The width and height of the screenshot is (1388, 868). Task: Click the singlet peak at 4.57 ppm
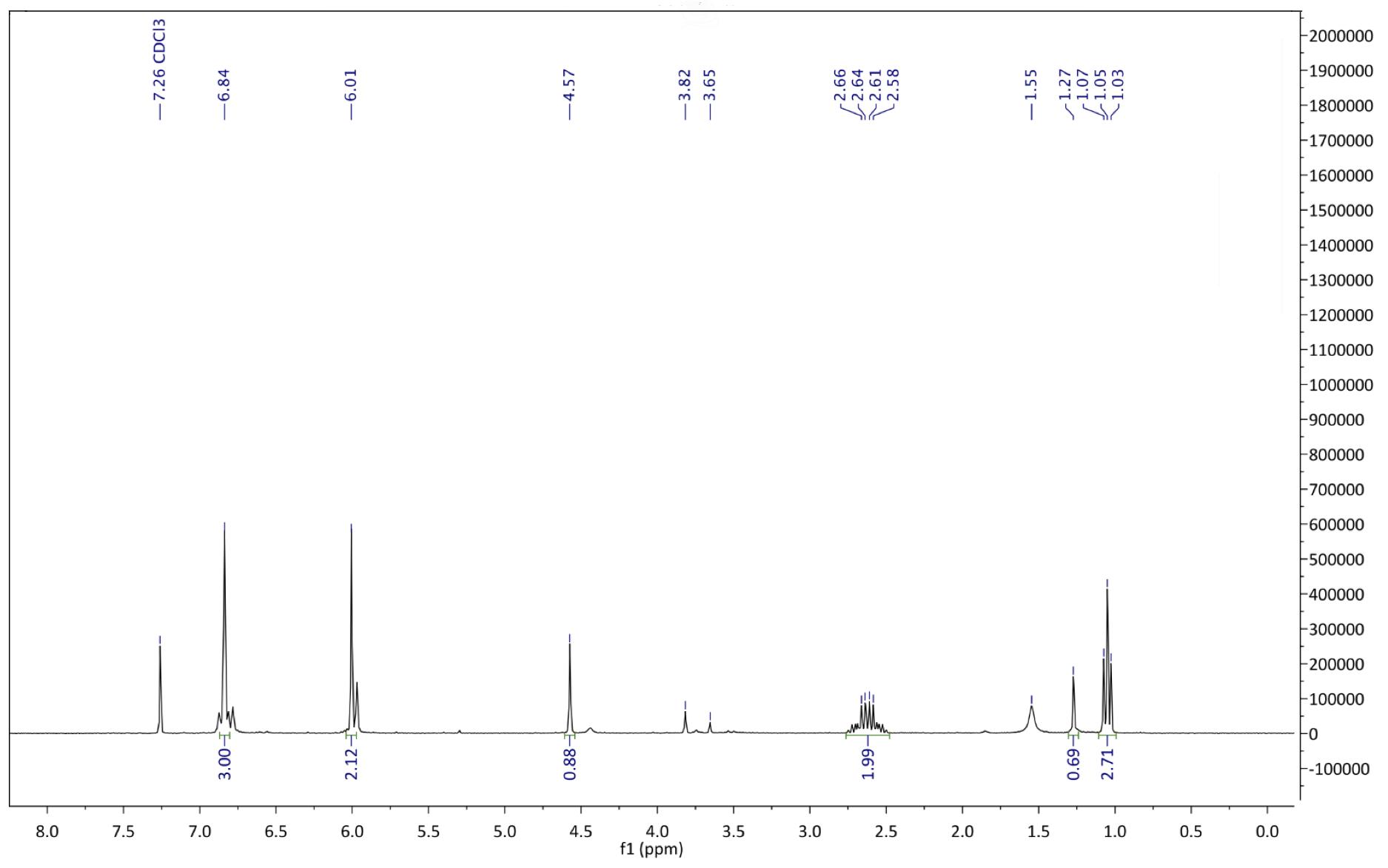(x=569, y=688)
